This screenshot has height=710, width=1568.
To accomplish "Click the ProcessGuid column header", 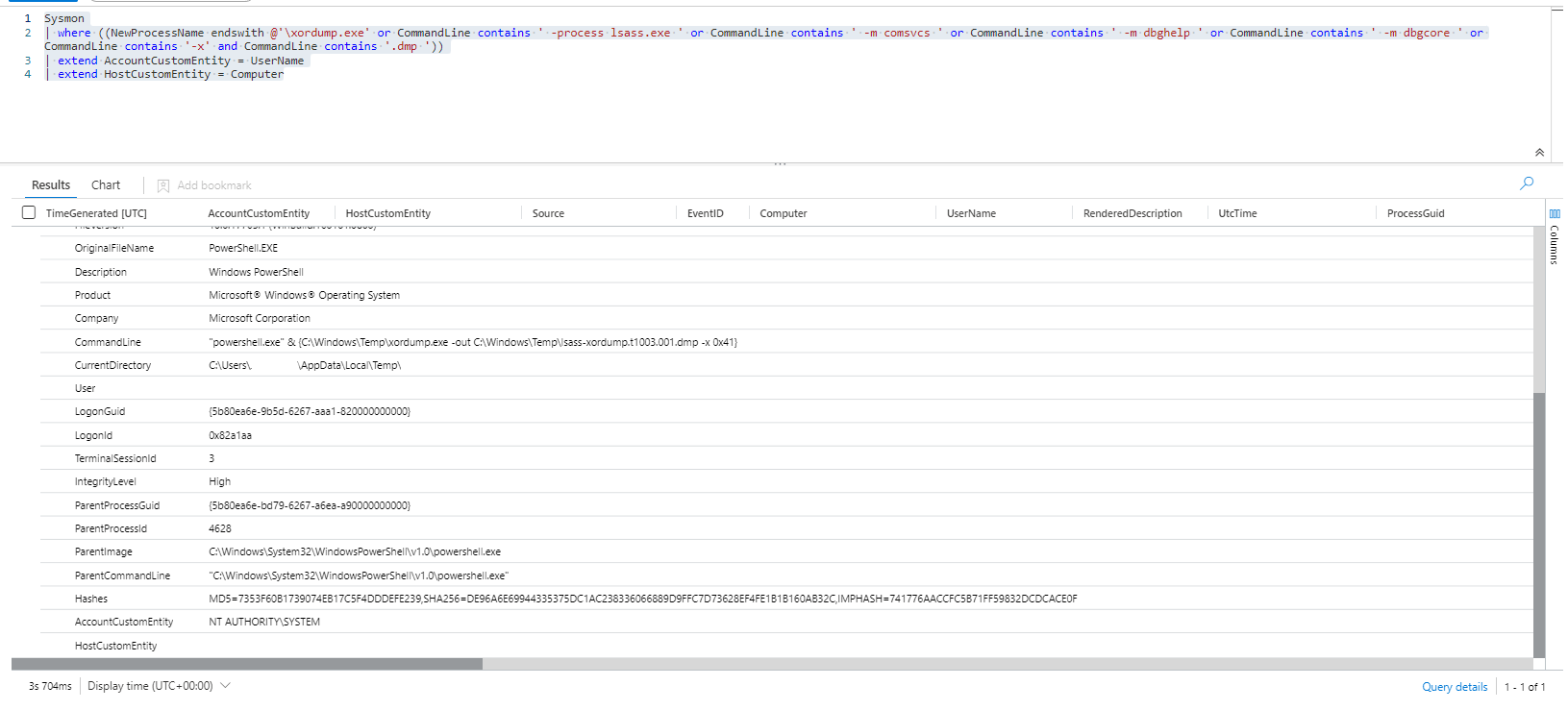I will 1415,213.
